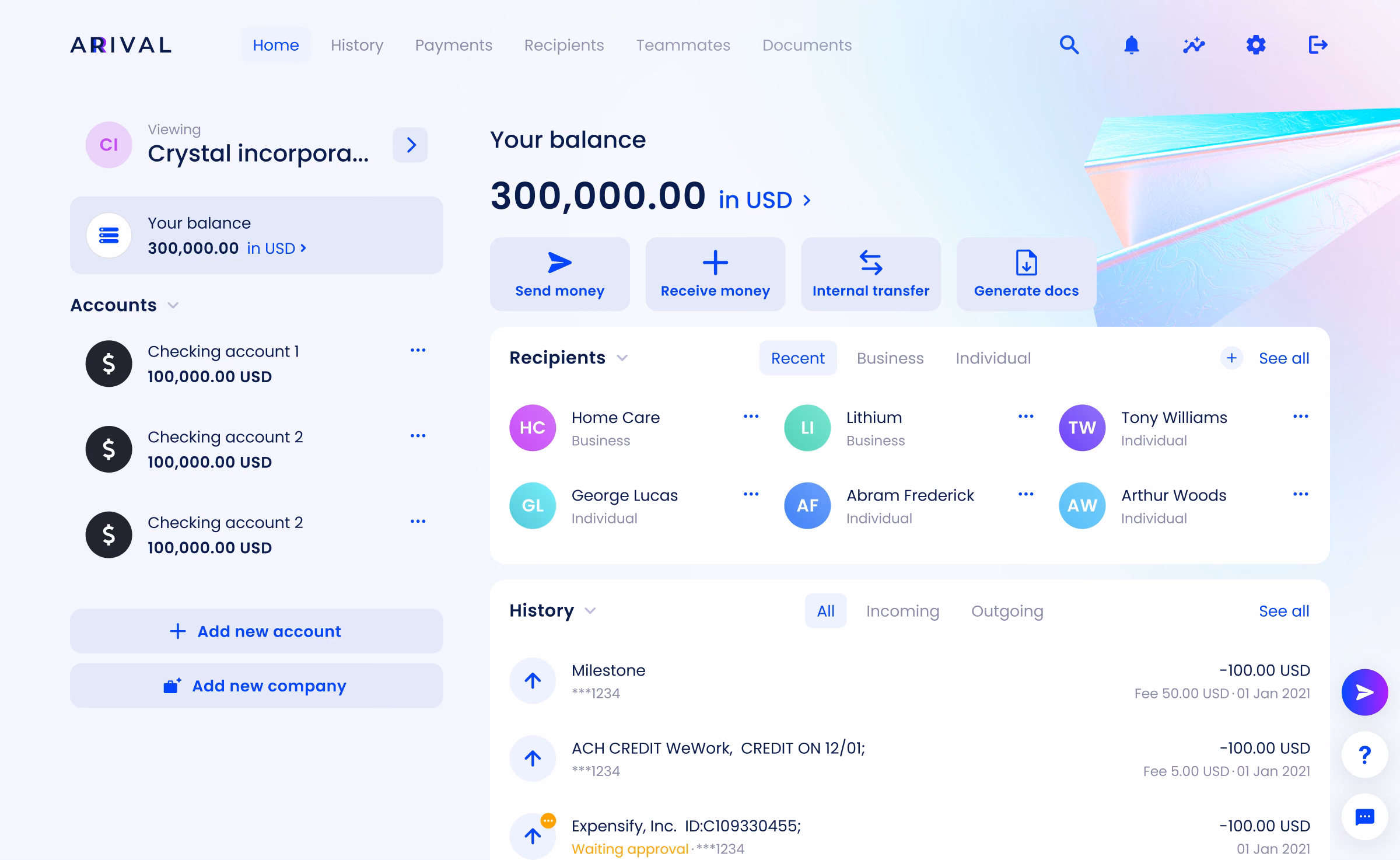
Task: Open notifications bell icon
Action: tap(1132, 45)
